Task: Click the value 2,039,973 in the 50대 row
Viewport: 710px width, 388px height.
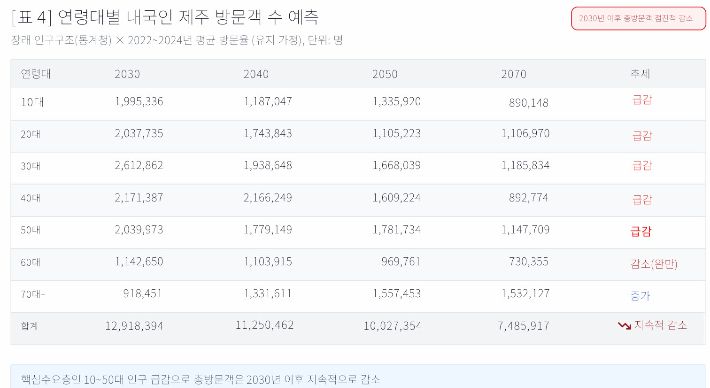Action: click(139, 230)
